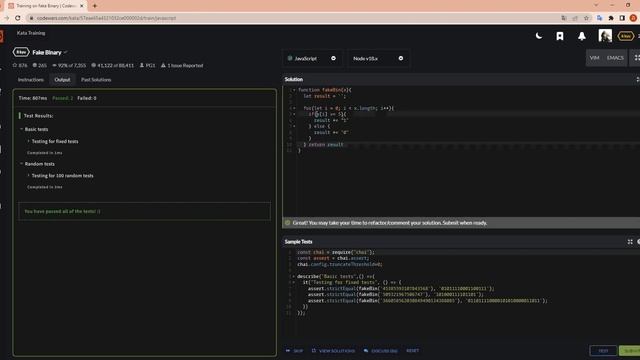The width and height of the screenshot is (640, 360).
Task: Select the Output tab
Action: point(62,80)
